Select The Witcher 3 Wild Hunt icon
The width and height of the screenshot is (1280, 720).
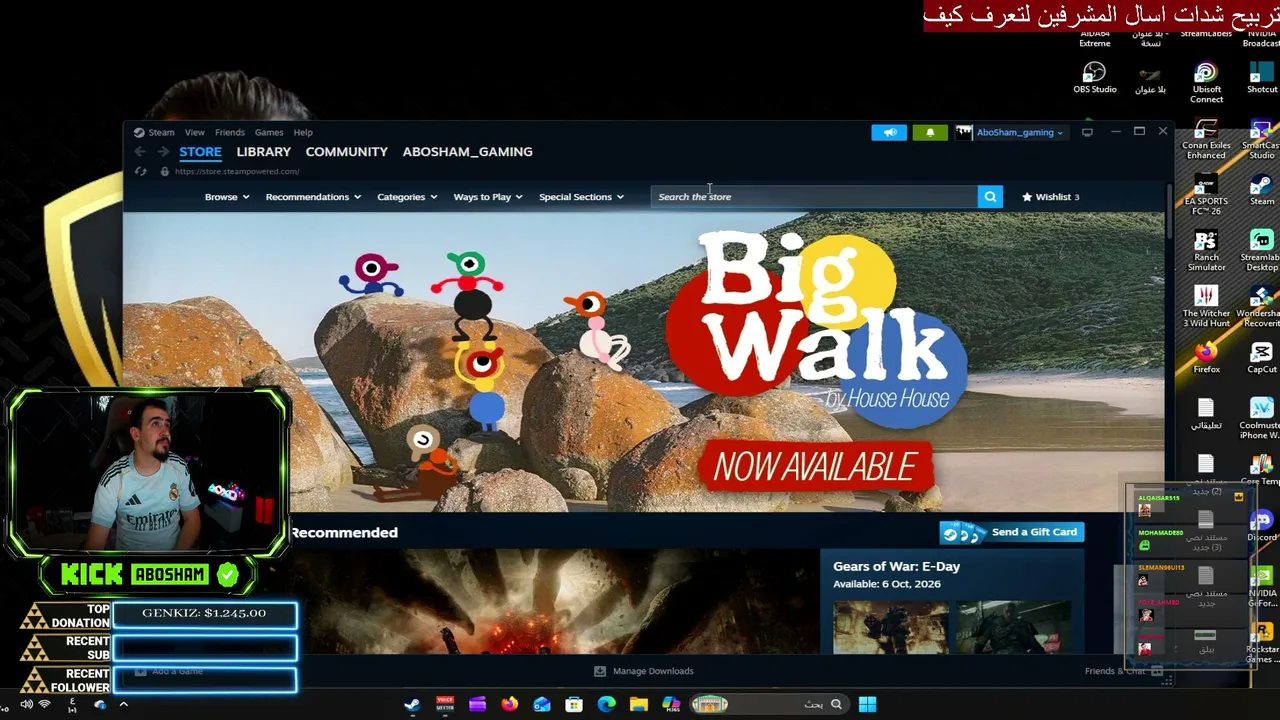pos(1206,307)
